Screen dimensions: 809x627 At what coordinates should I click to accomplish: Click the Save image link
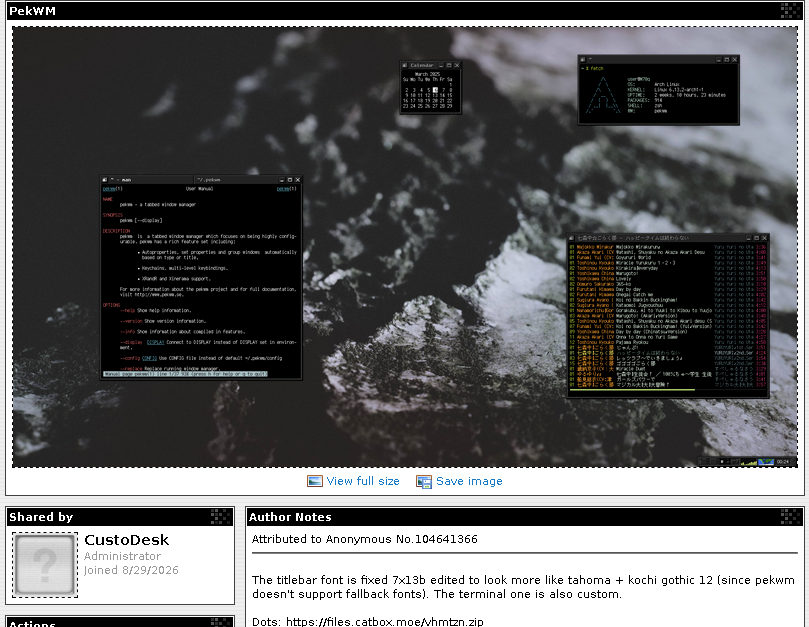pos(469,481)
